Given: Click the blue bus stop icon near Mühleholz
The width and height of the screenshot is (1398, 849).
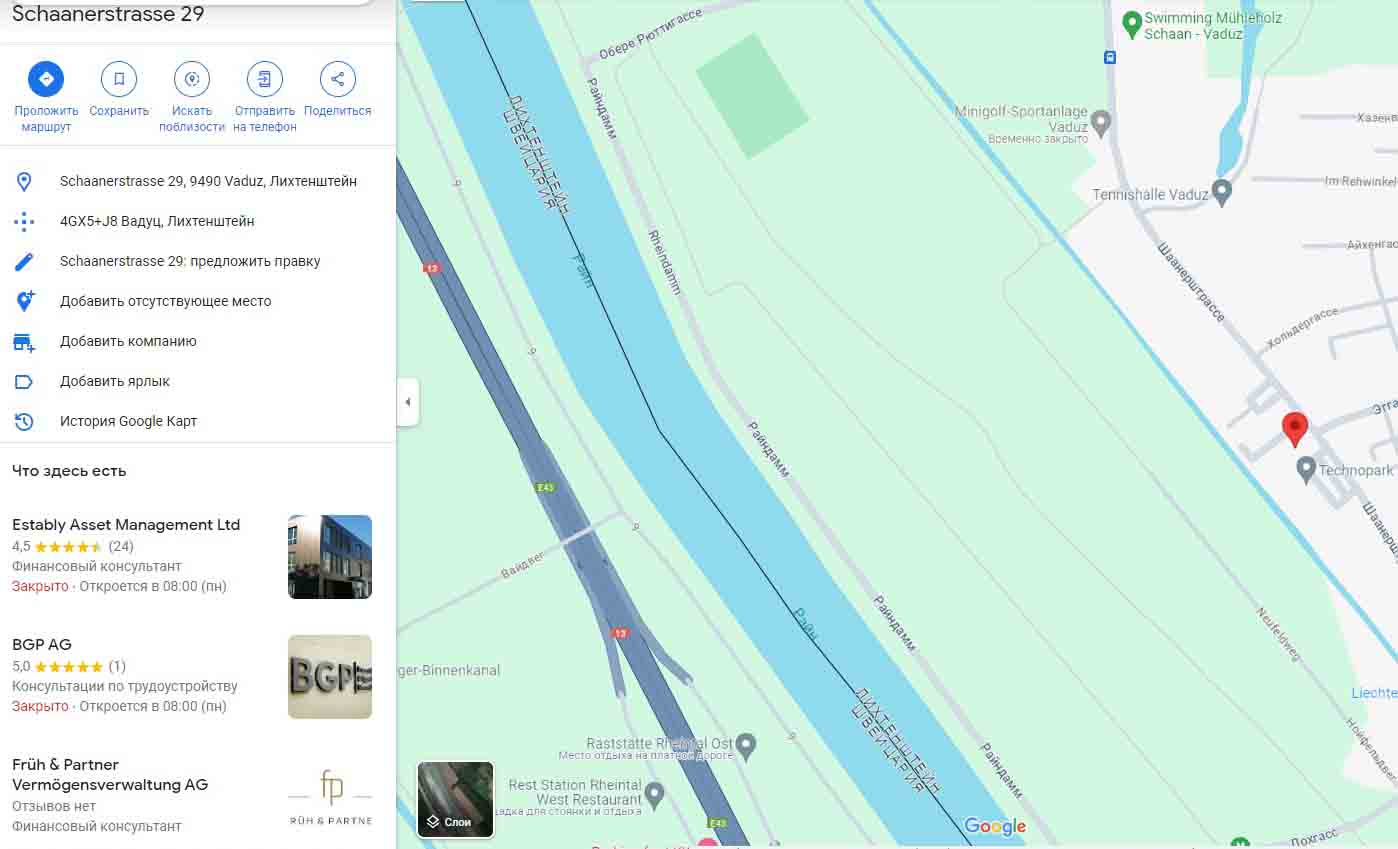Looking at the screenshot, I should click(1110, 57).
